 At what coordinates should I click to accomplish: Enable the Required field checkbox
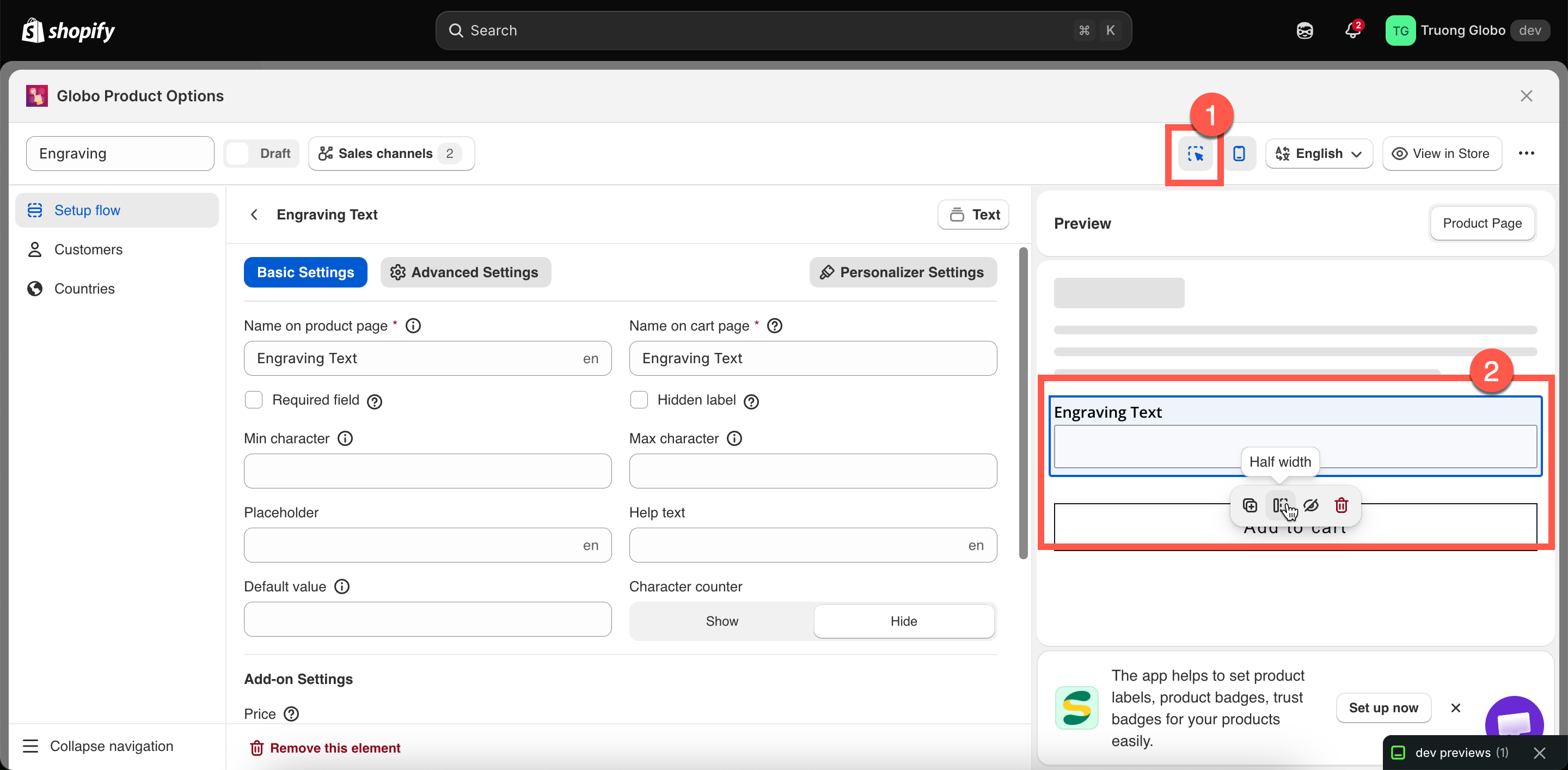pyautogui.click(x=253, y=400)
